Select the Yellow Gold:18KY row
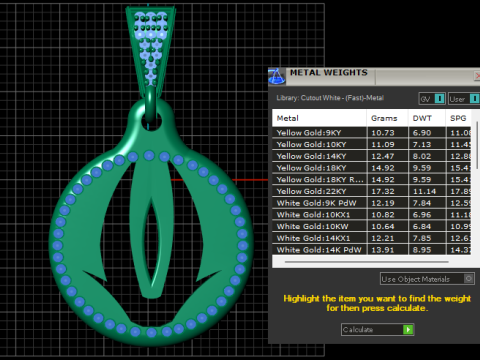The width and height of the screenshot is (480, 360). point(372,168)
